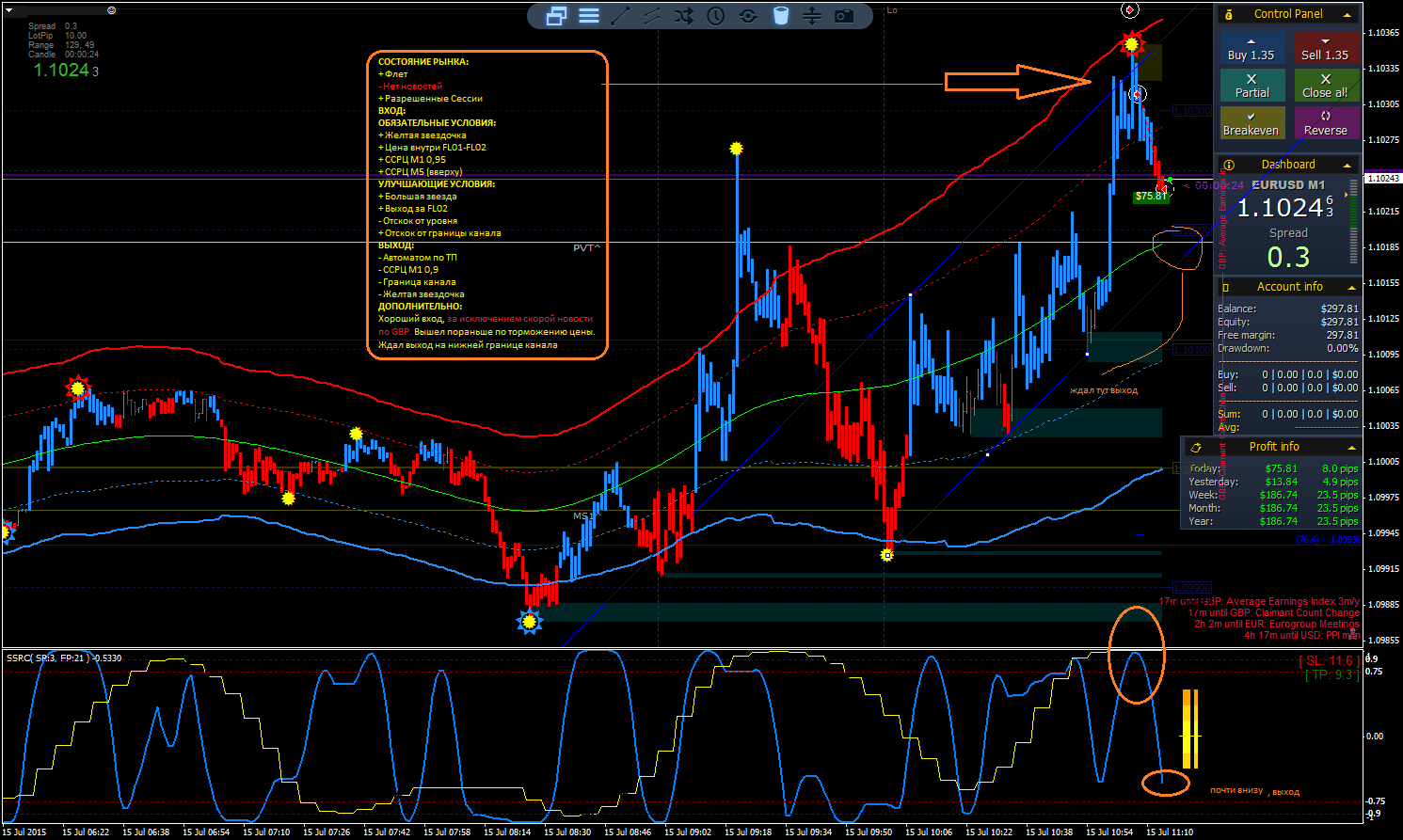Collapse the Control Panel section
This screenshot has height=840, width=1403.
[1347, 14]
